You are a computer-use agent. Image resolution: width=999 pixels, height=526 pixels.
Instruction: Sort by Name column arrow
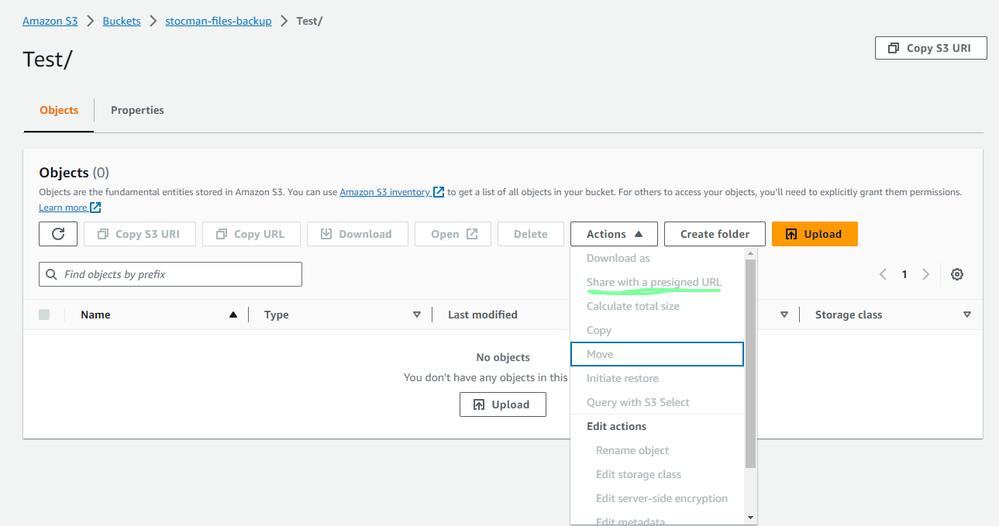[233, 315]
